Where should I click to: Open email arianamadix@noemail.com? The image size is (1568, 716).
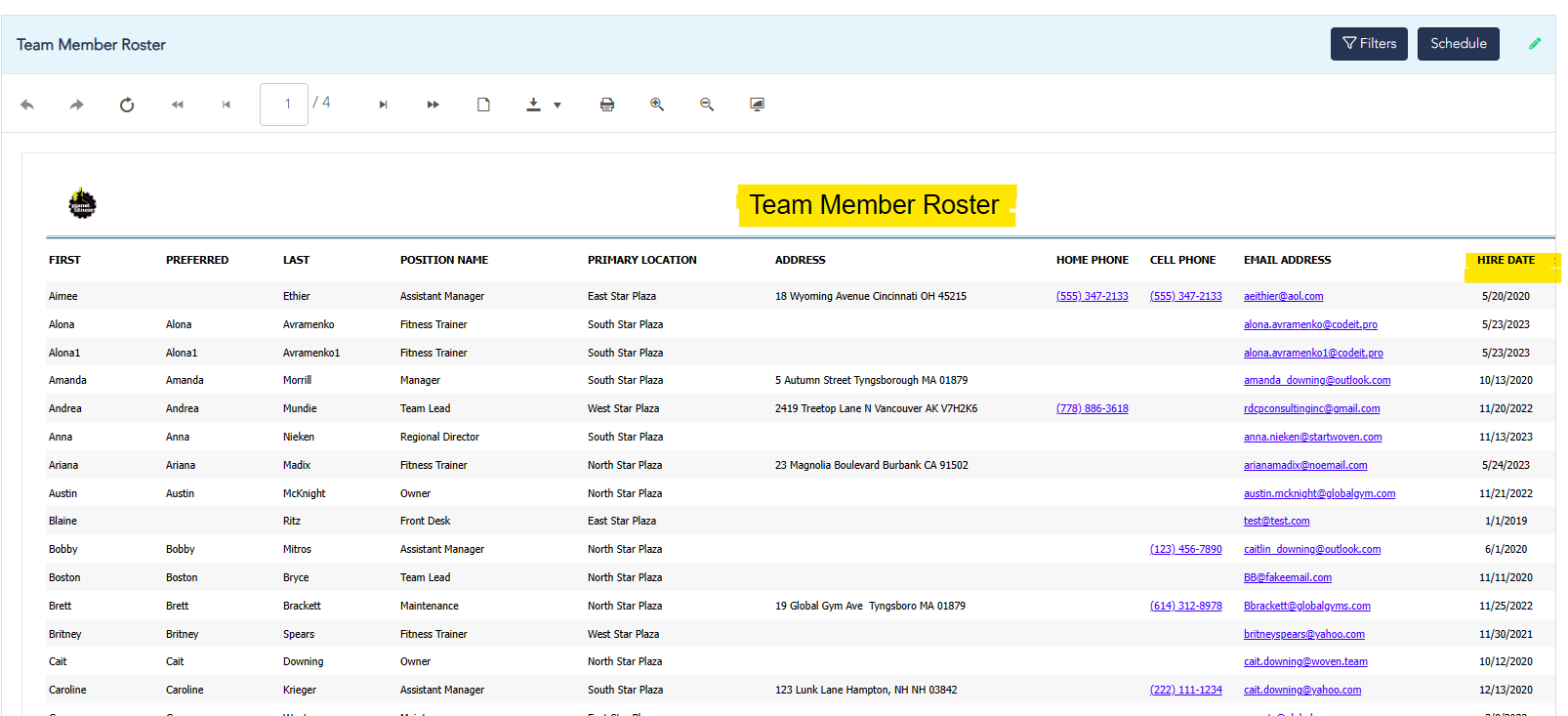point(1305,465)
